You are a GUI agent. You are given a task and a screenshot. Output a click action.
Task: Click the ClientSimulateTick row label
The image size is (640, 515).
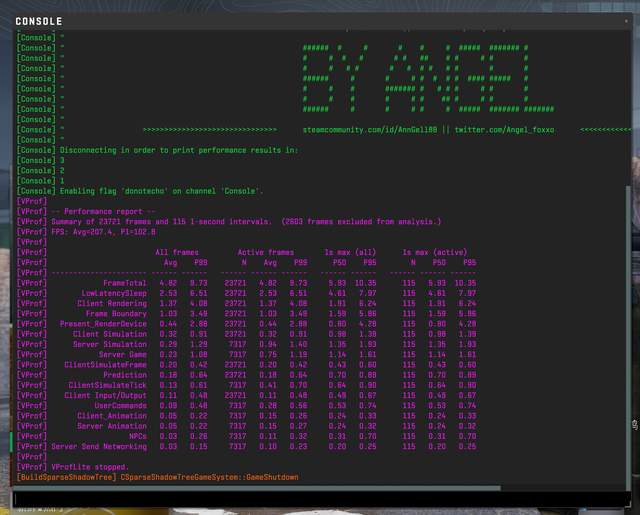[107, 385]
